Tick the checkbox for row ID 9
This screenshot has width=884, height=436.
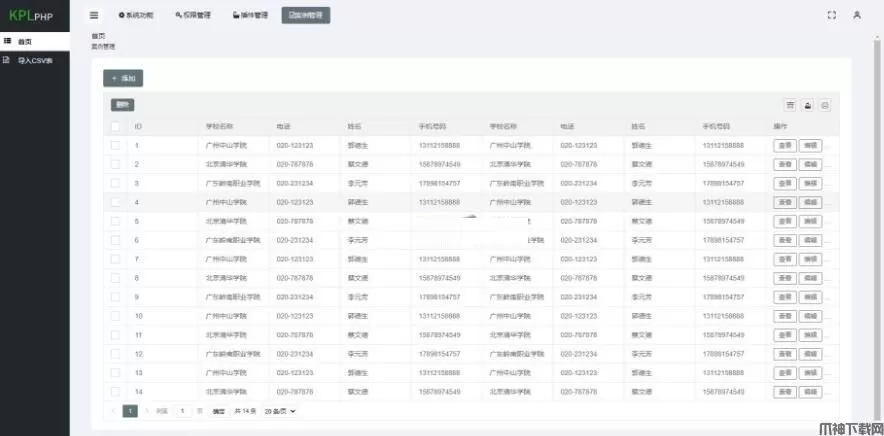pos(116,297)
